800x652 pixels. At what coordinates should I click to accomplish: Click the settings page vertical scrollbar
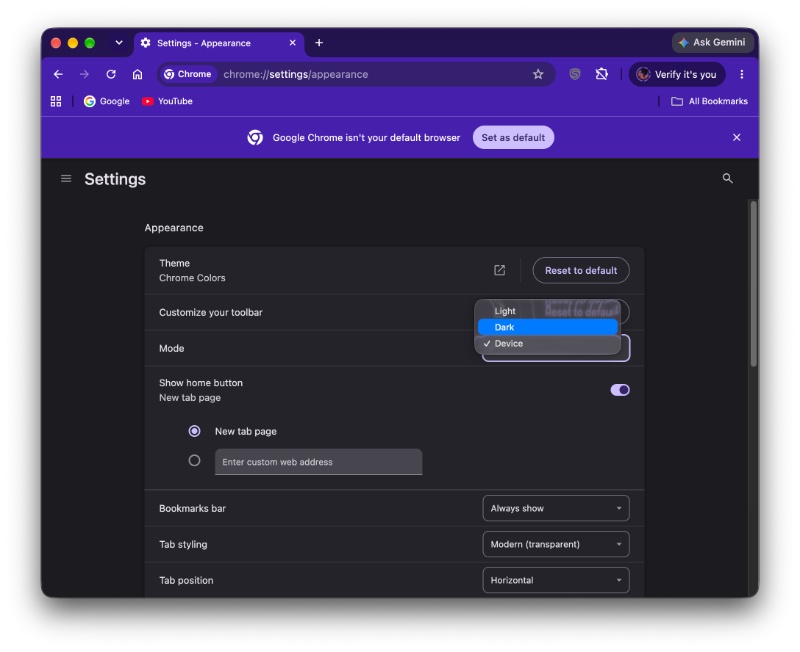click(753, 284)
